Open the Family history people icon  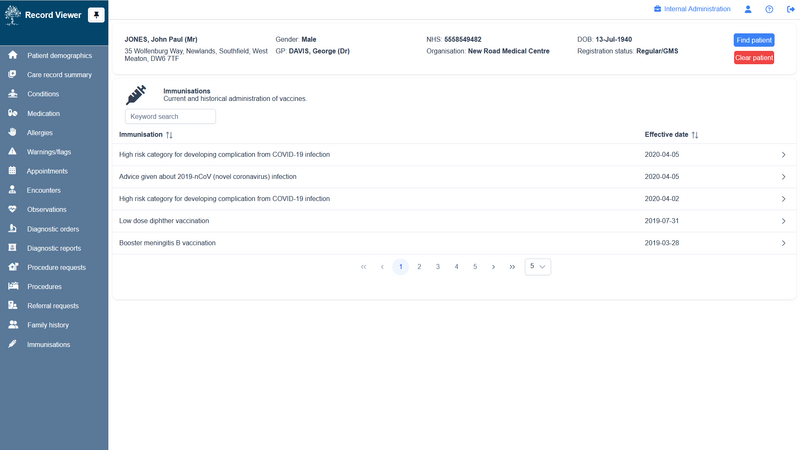click(x=13, y=324)
